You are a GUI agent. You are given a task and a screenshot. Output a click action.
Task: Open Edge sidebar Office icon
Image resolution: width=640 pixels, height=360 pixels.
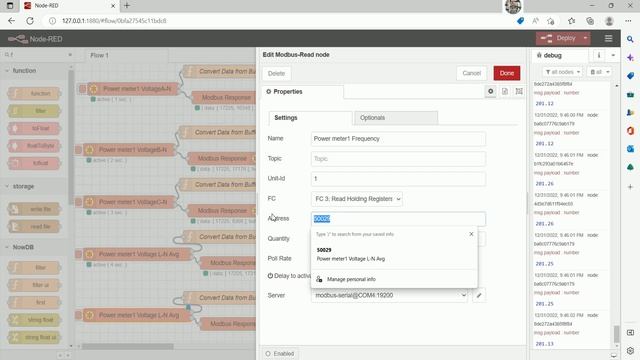630,131
